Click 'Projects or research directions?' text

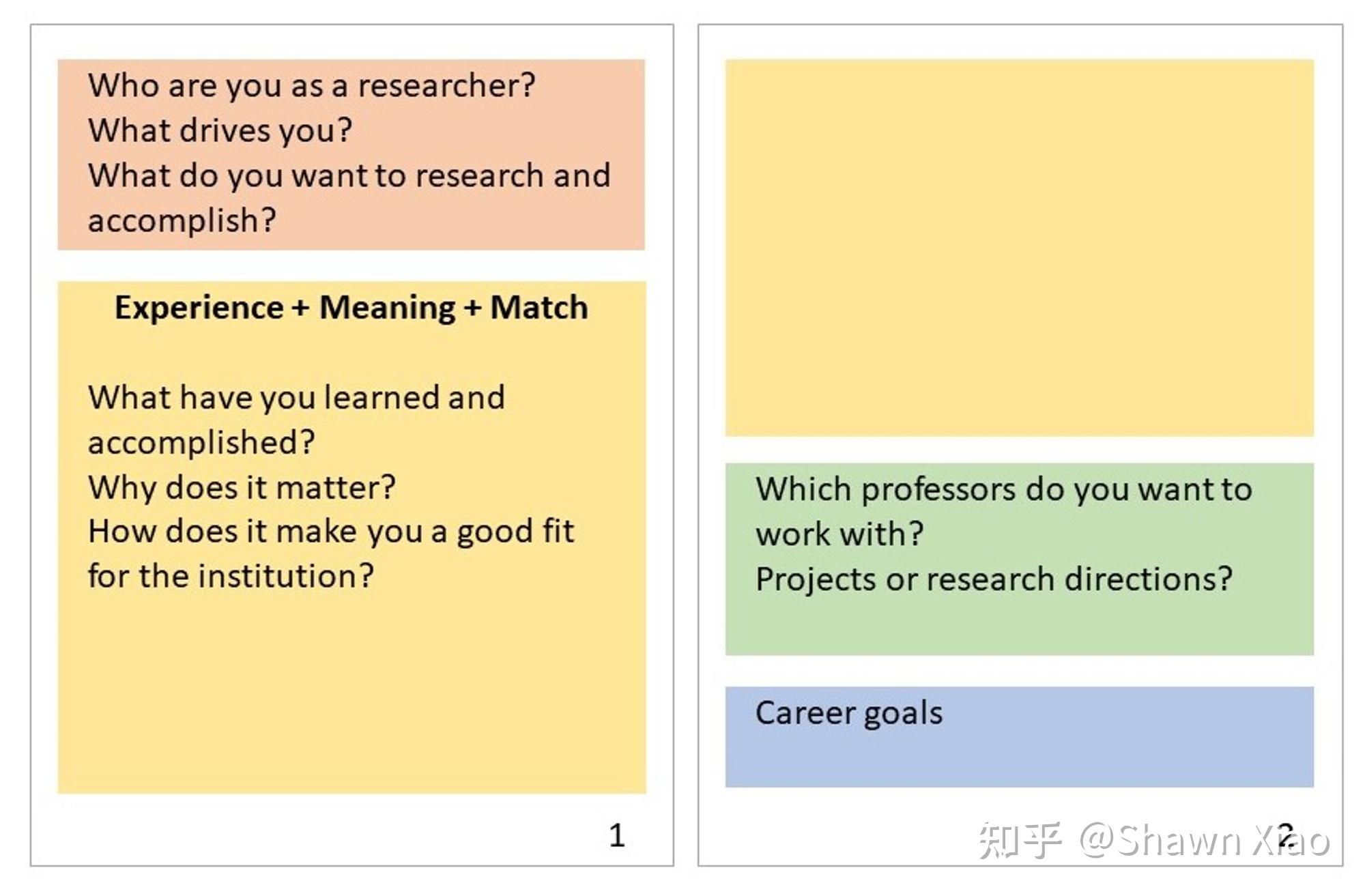[994, 579]
